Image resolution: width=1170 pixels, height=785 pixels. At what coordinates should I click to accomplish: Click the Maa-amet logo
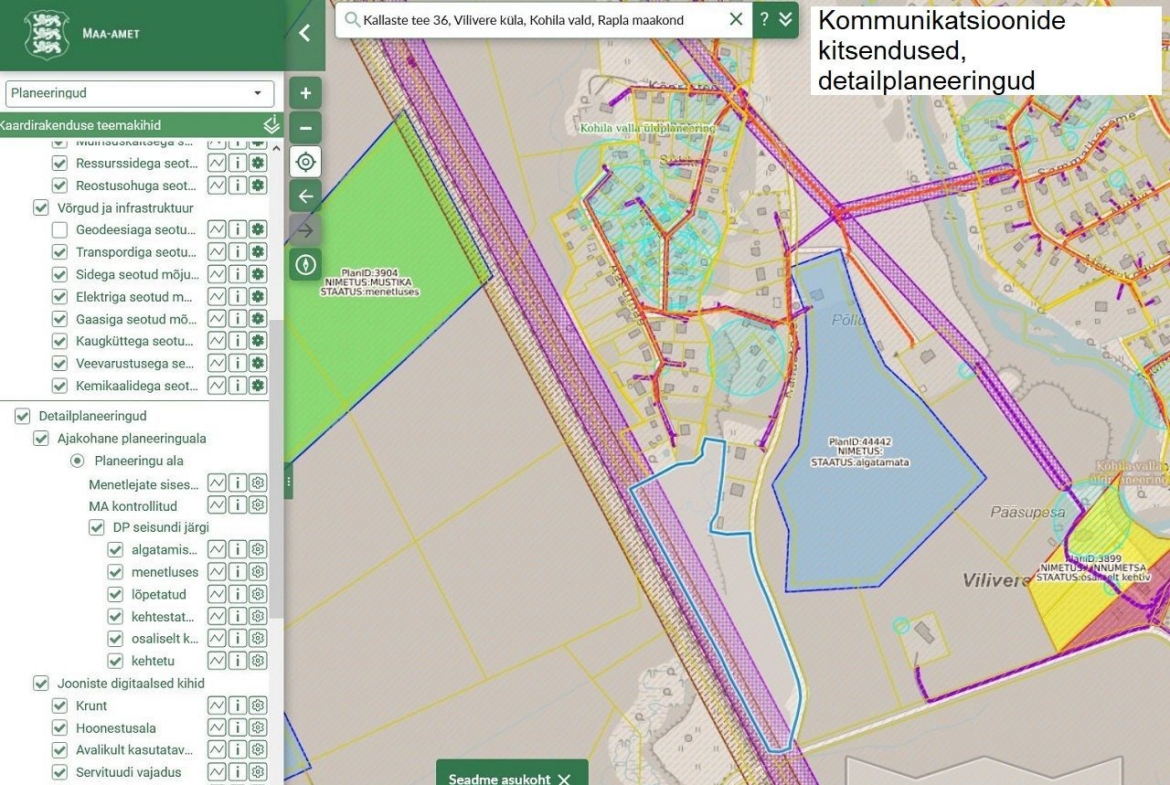click(46, 34)
